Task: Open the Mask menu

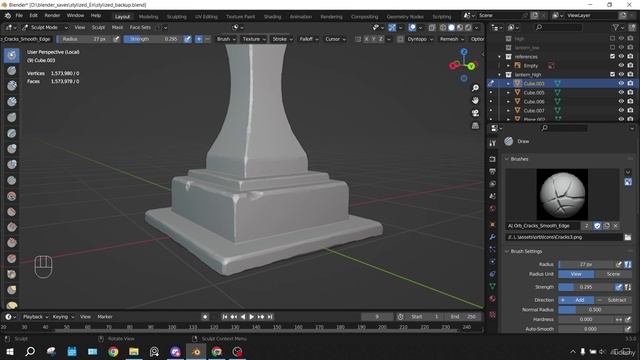Action: click(117, 27)
